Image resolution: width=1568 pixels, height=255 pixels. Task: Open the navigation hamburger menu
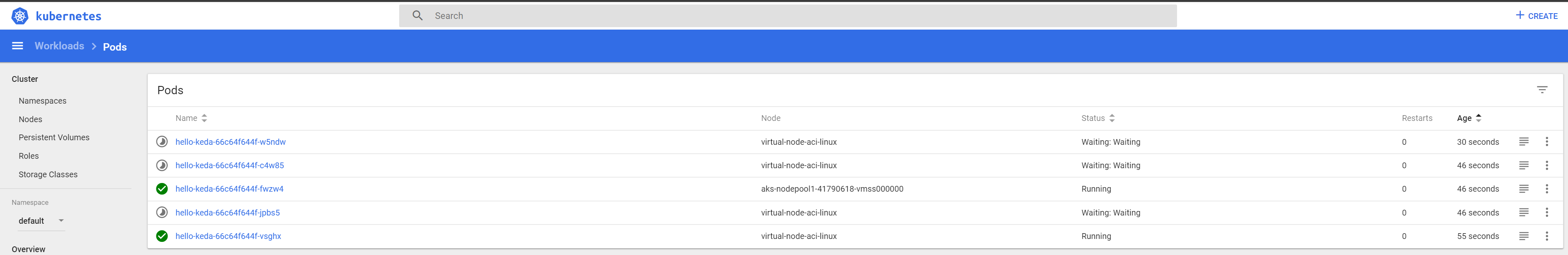pyautogui.click(x=17, y=46)
